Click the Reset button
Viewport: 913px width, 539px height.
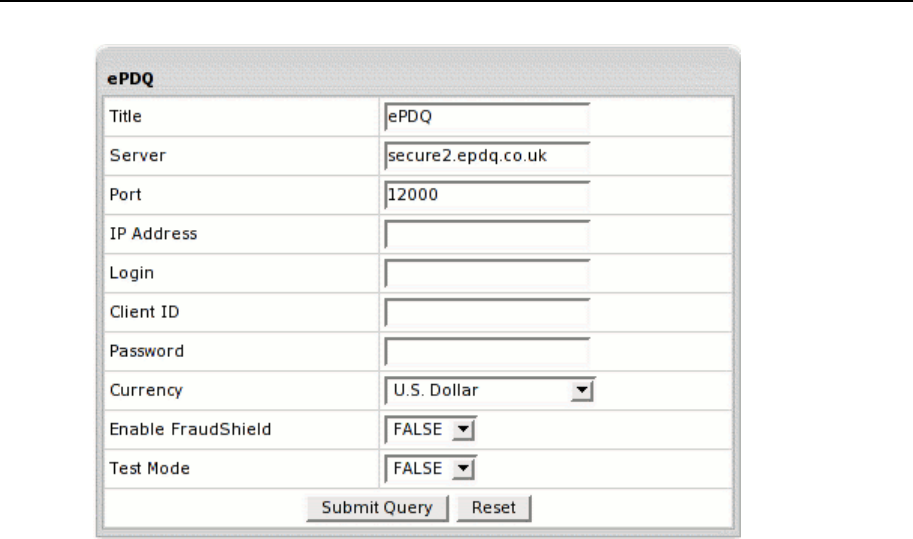[x=494, y=508]
